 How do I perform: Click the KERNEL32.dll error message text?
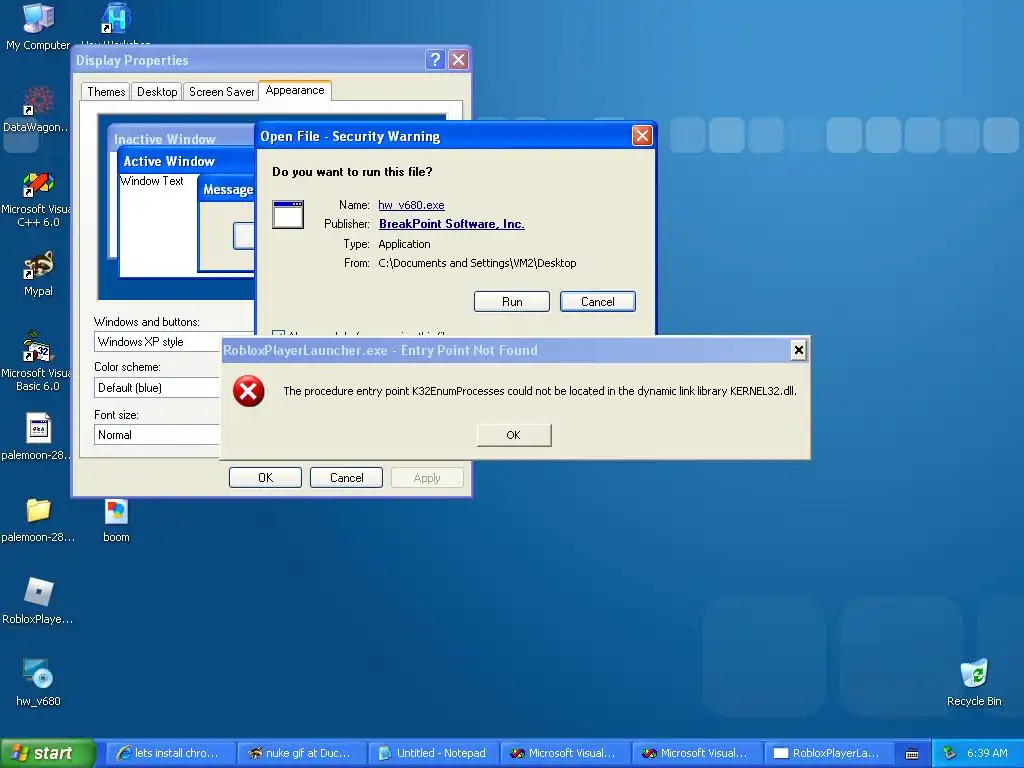[539, 391]
